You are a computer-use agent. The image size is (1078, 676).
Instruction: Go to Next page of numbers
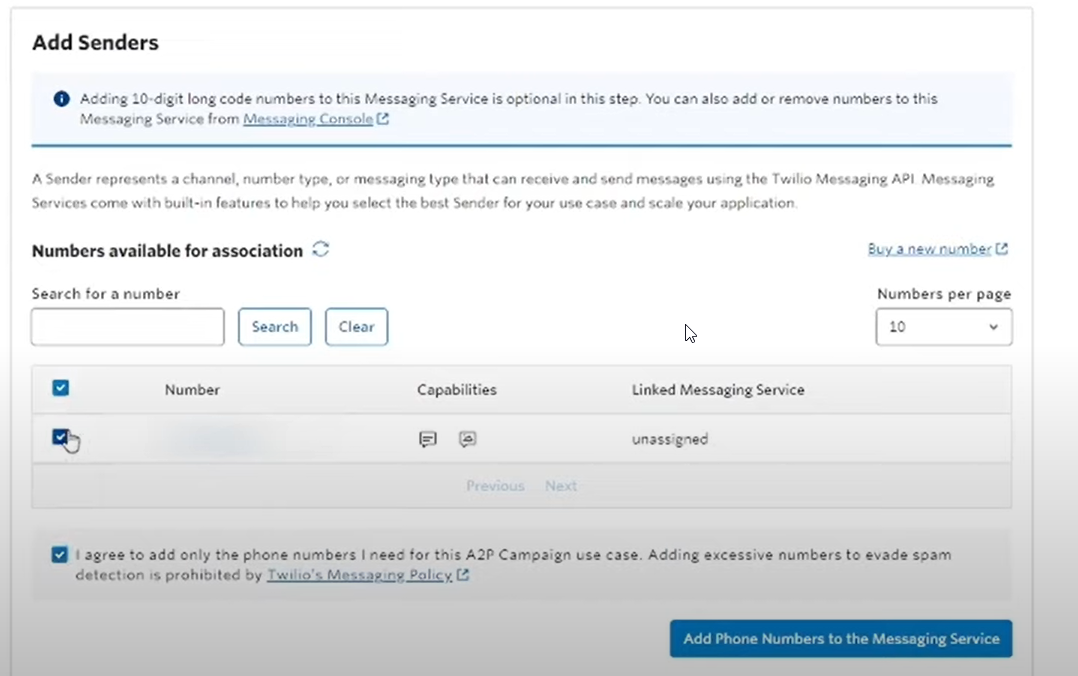point(561,486)
